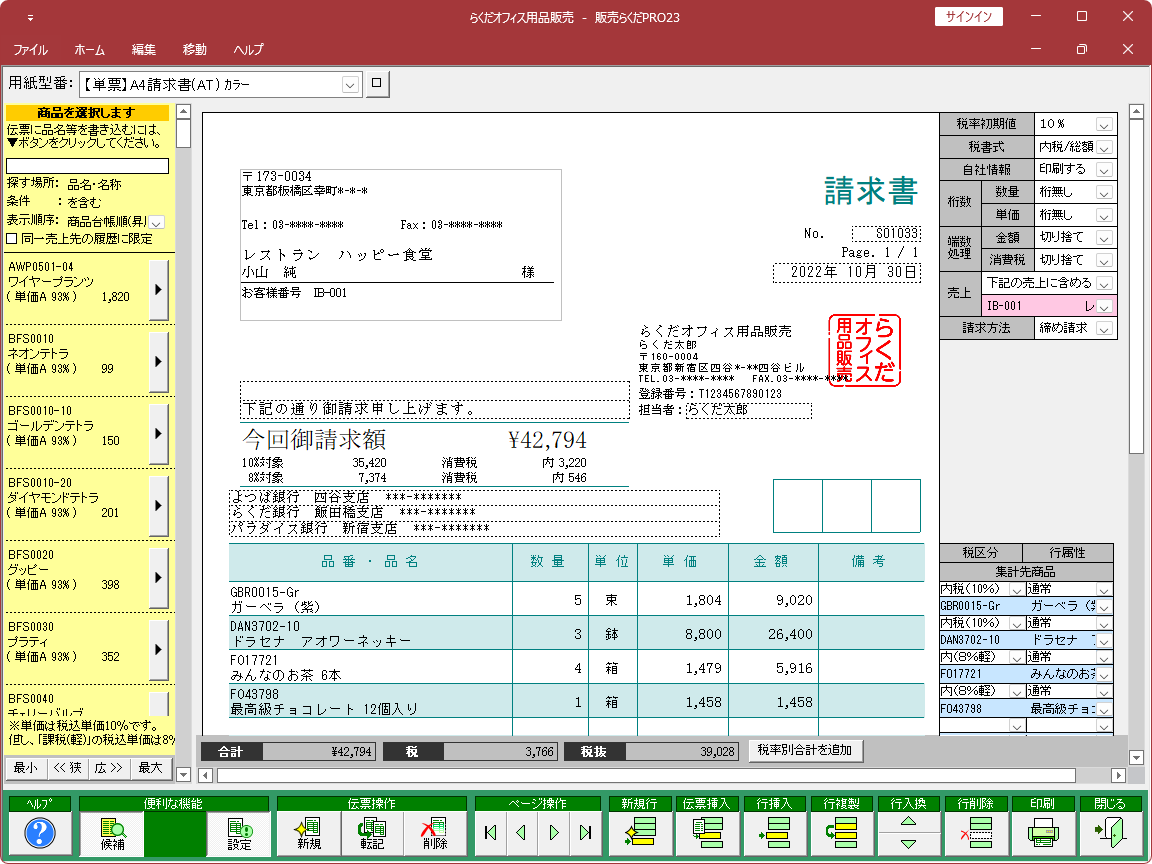
Task: Open the 消費税 切り捨て dropdown
Action: point(1104,261)
